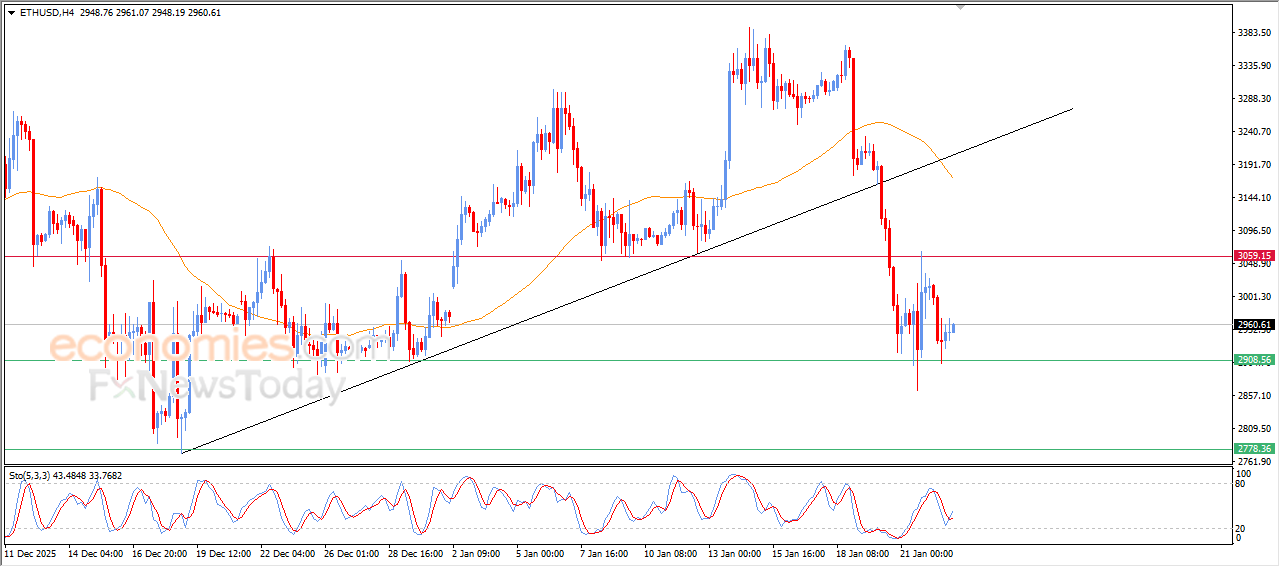Image resolution: width=1280 pixels, height=567 pixels.
Task: Click the stochastic 20 level scale label
Action: [x=1242, y=528]
